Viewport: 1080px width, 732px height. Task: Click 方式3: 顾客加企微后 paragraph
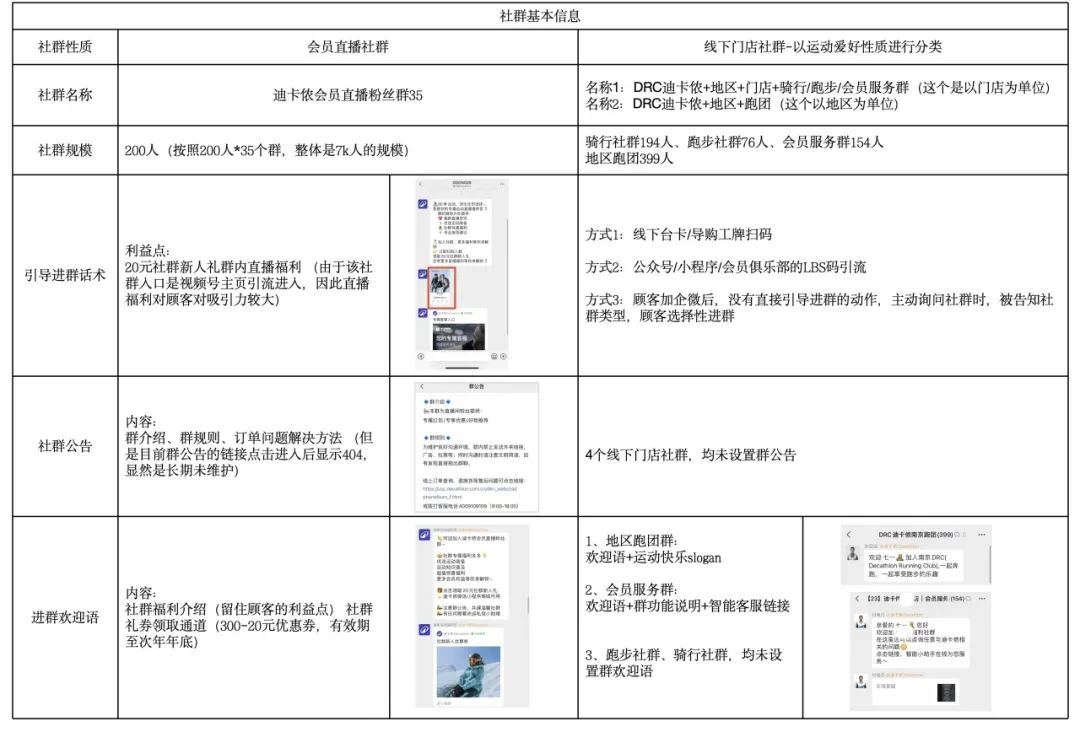(820, 308)
